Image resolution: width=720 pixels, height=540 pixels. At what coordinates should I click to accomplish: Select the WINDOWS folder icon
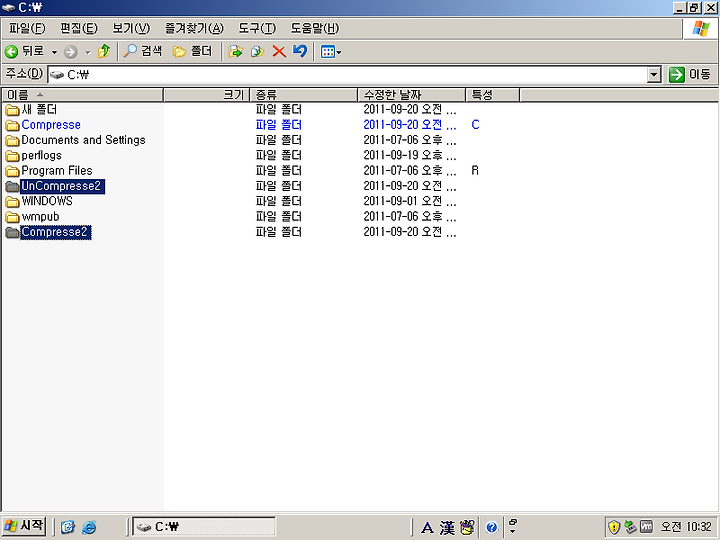coord(12,202)
